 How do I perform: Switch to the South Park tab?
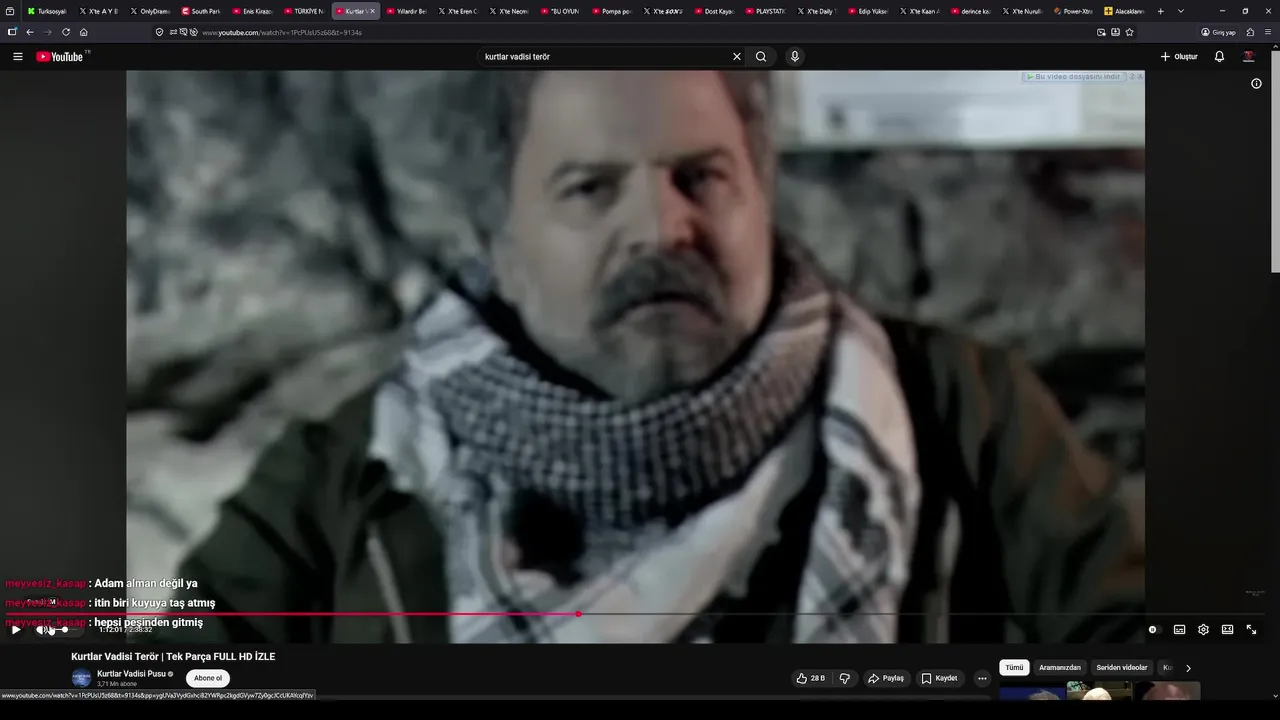point(201,11)
